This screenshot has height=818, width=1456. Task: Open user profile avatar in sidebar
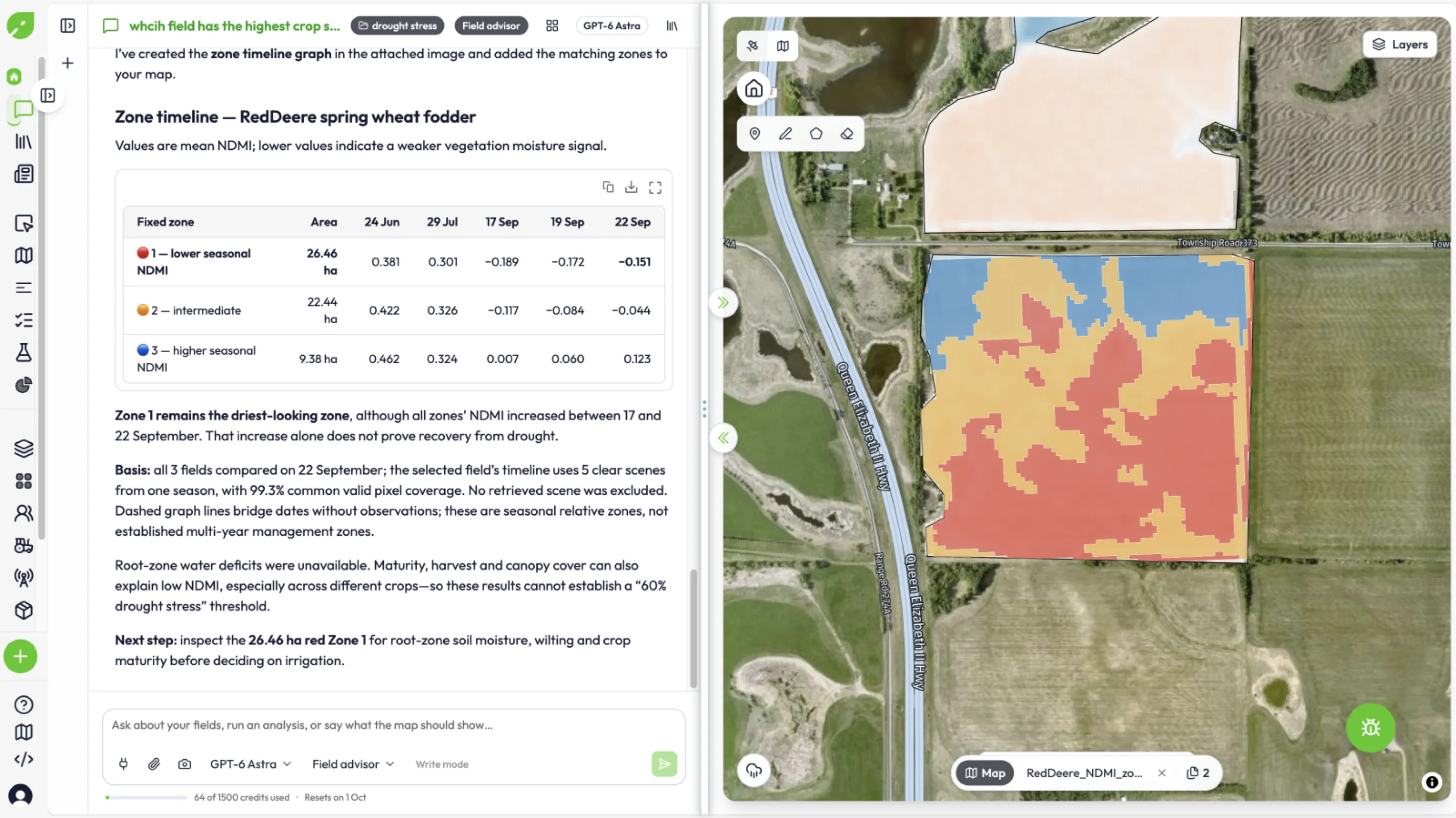pos(21,795)
